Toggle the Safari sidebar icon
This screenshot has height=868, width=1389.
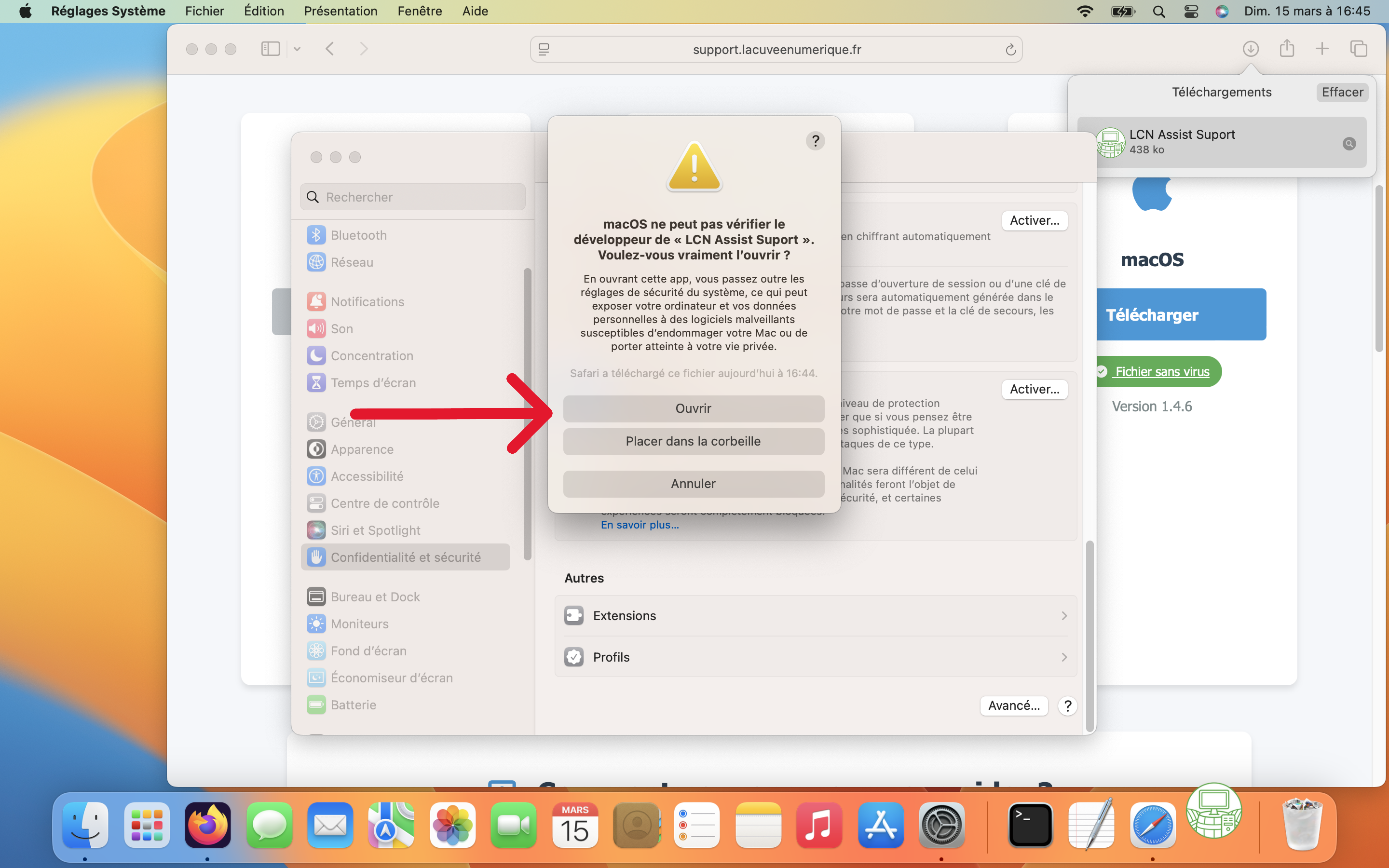coord(271,49)
